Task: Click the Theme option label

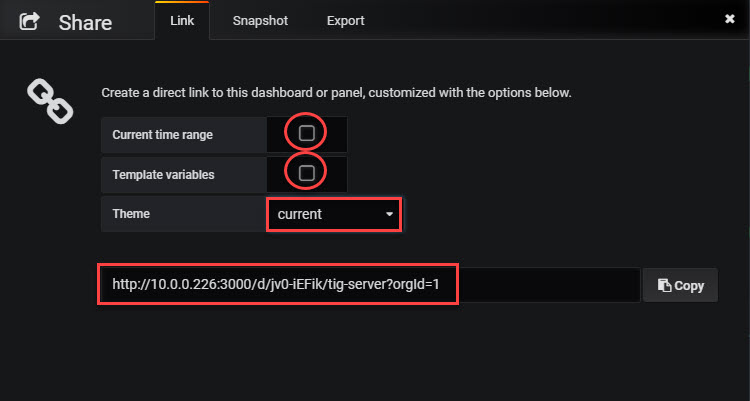Action: tap(131, 213)
